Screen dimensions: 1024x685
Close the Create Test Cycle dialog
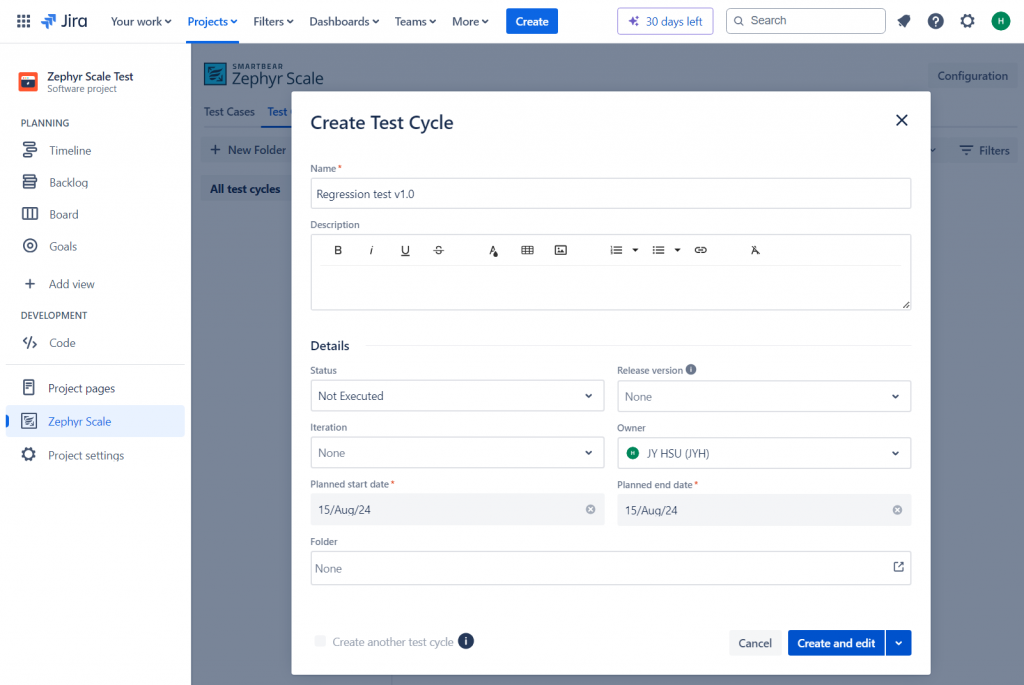[x=901, y=120]
